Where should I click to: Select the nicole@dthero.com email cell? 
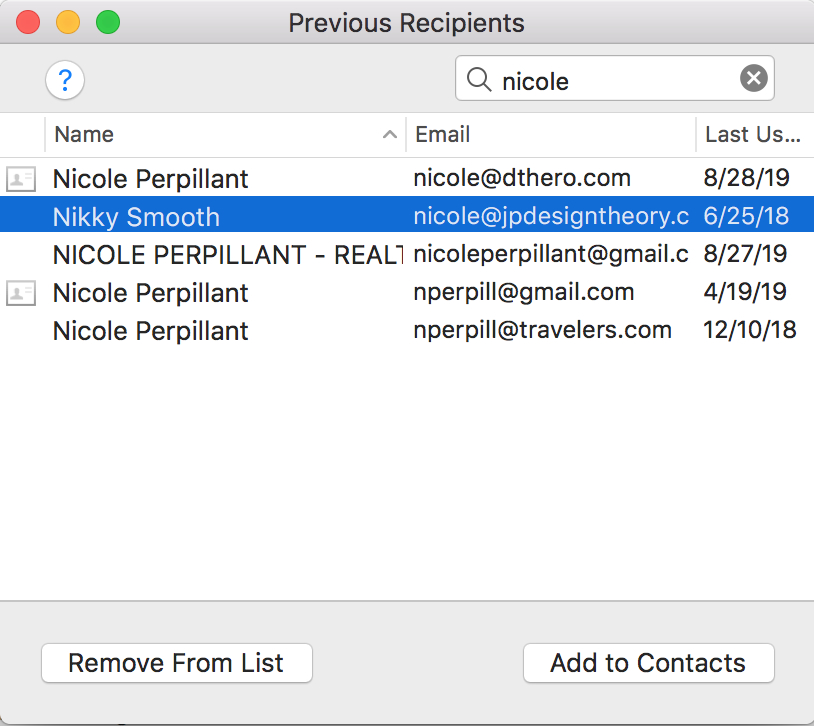[x=522, y=179]
